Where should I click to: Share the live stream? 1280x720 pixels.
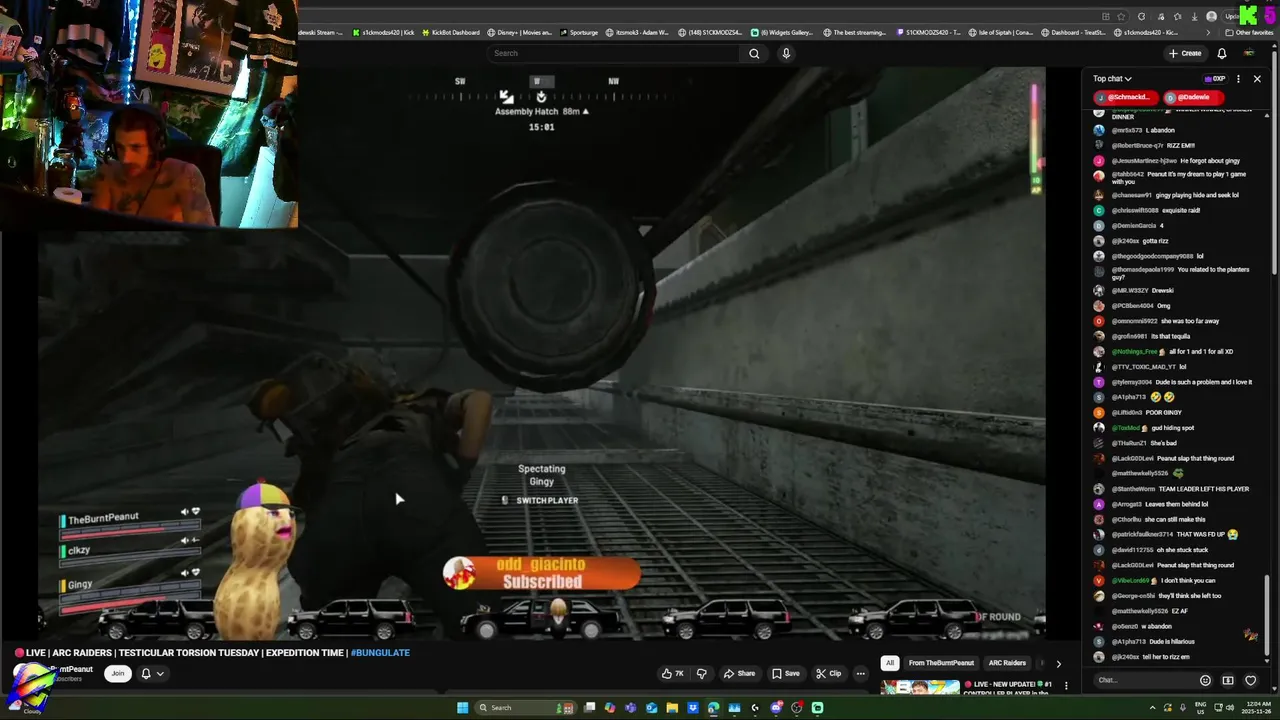[739, 673]
